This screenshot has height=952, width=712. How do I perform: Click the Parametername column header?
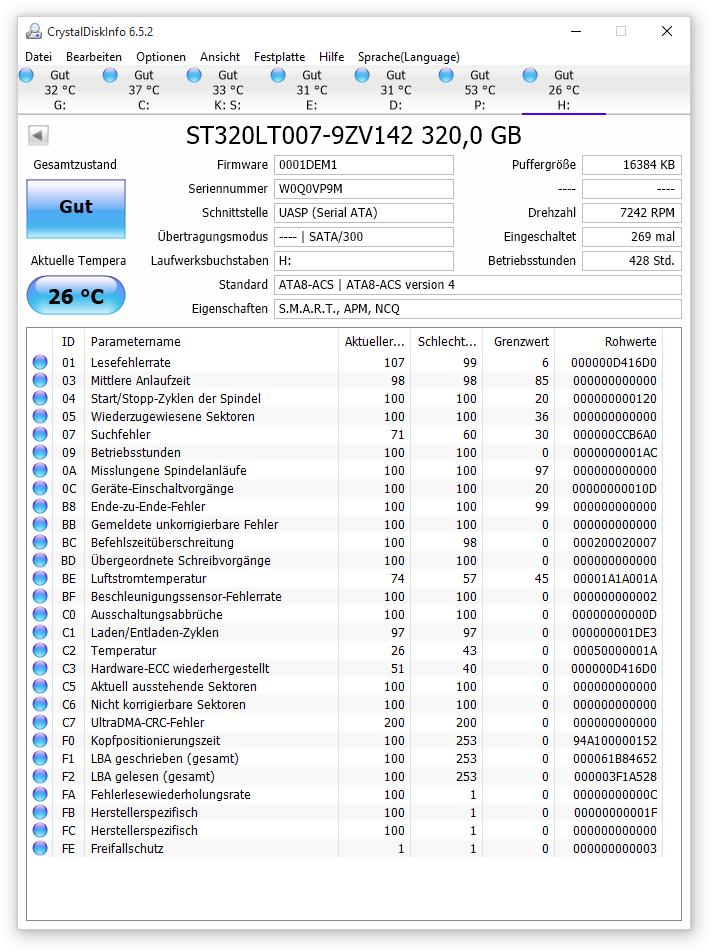coord(211,341)
